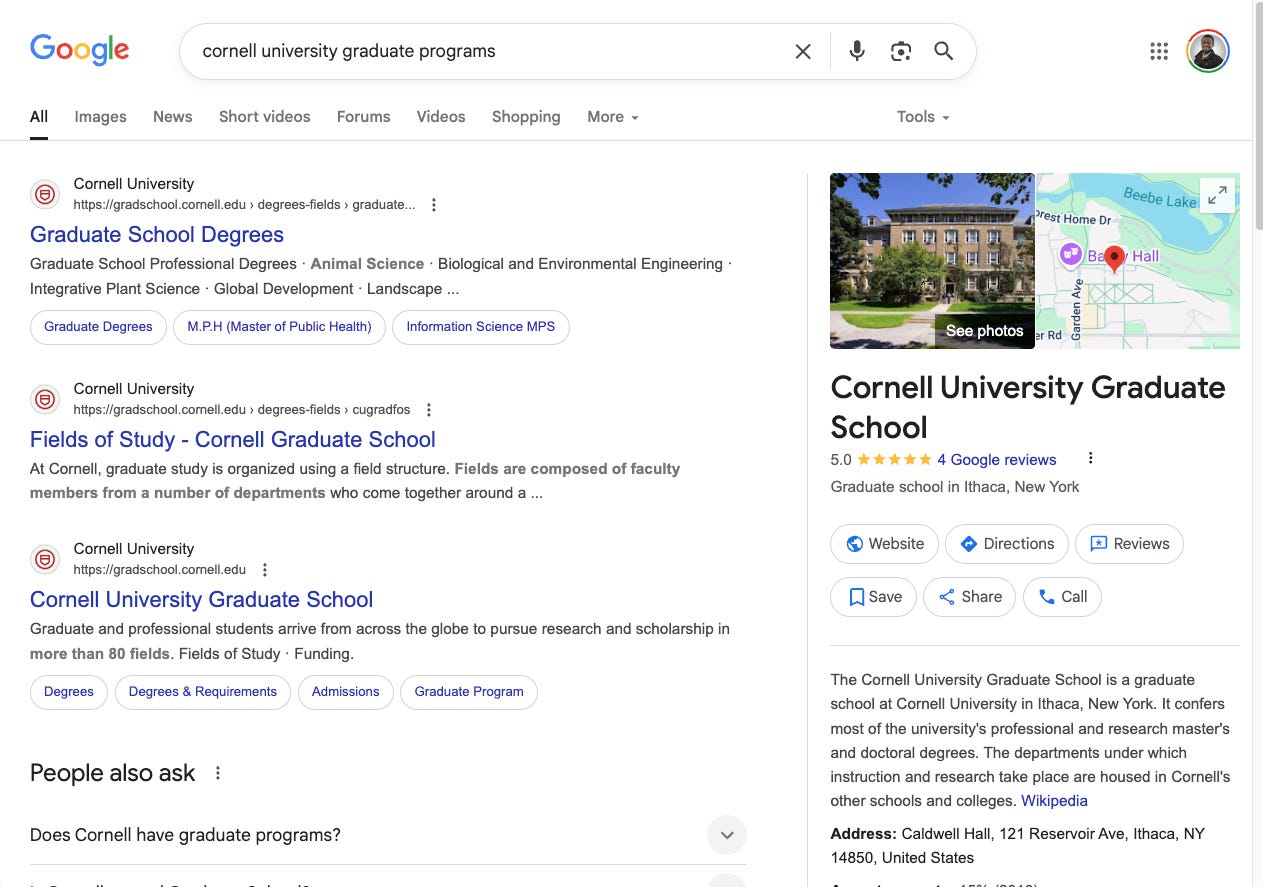
Task: Open the Google account profile avatar
Action: (x=1208, y=51)
